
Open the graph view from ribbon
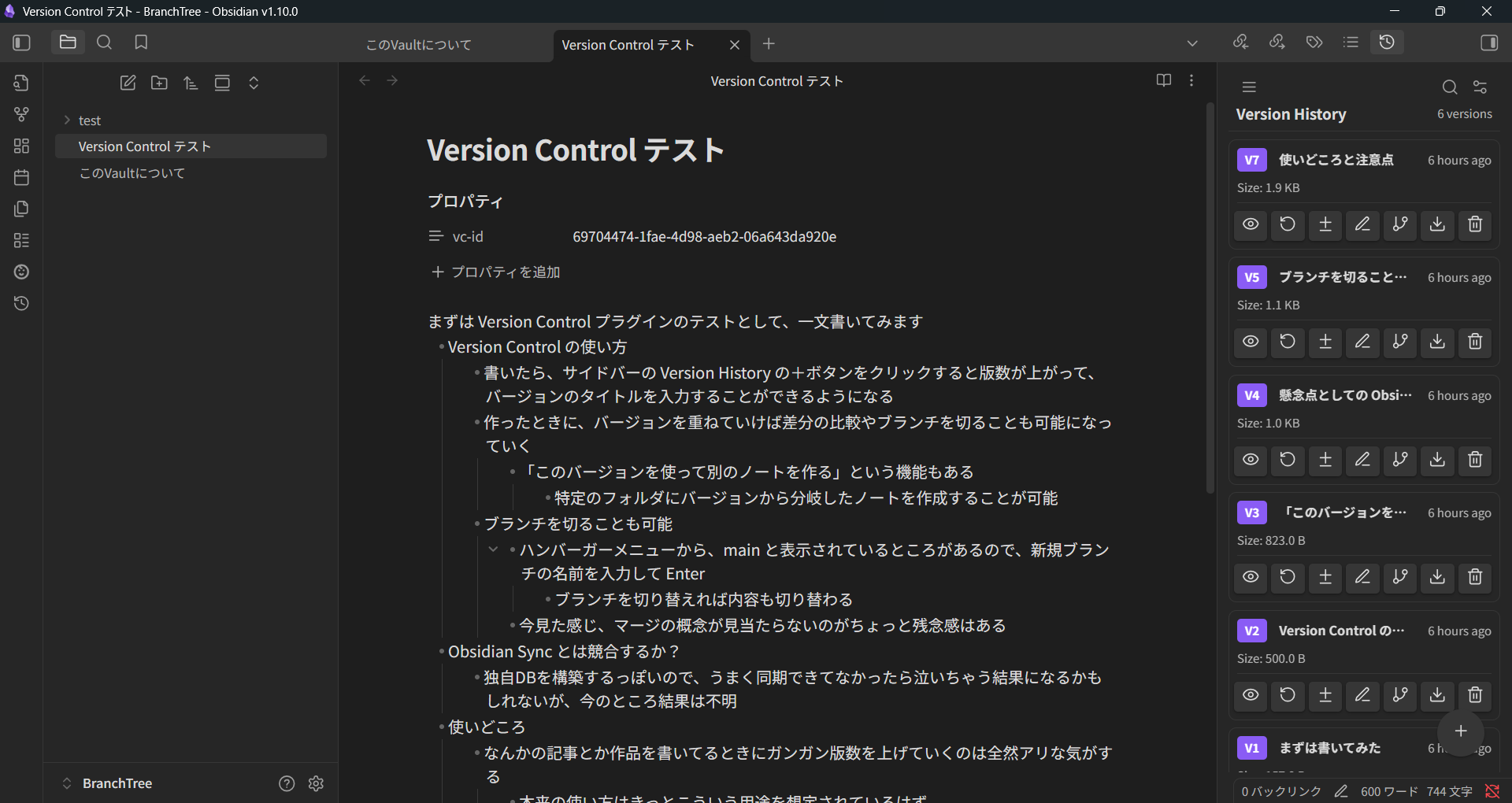21,114
